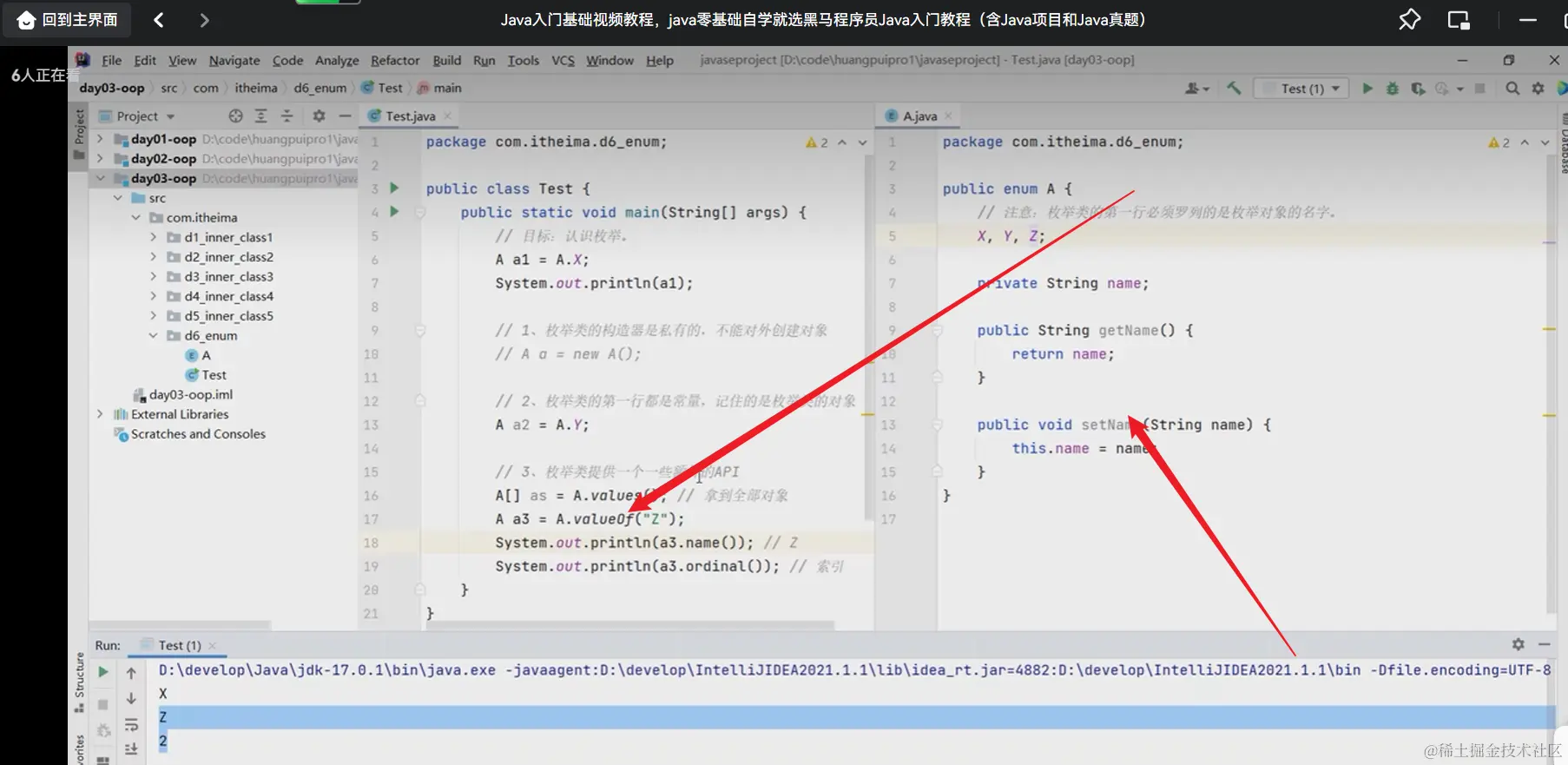Click the Up the Stack Trace arrow
The width and height of the screenshot is (1568, 765).
click(131, 673)
